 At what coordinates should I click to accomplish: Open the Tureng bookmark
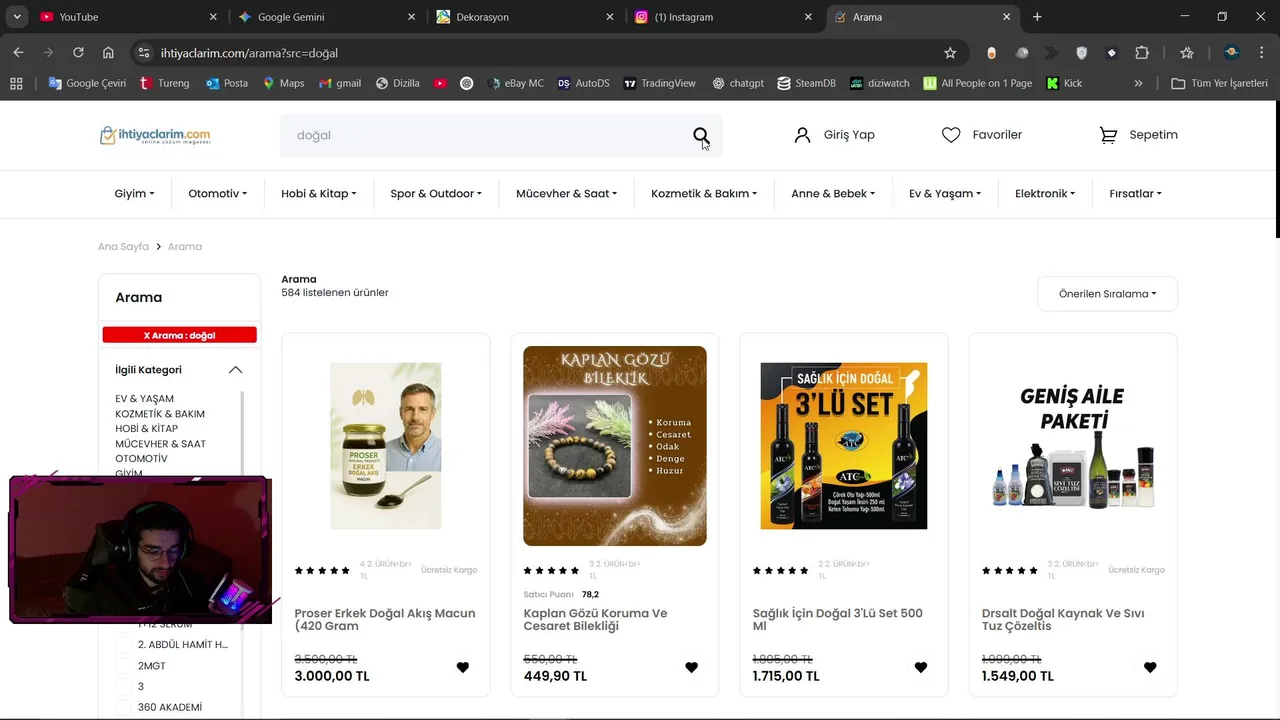[x=165, y=83]
